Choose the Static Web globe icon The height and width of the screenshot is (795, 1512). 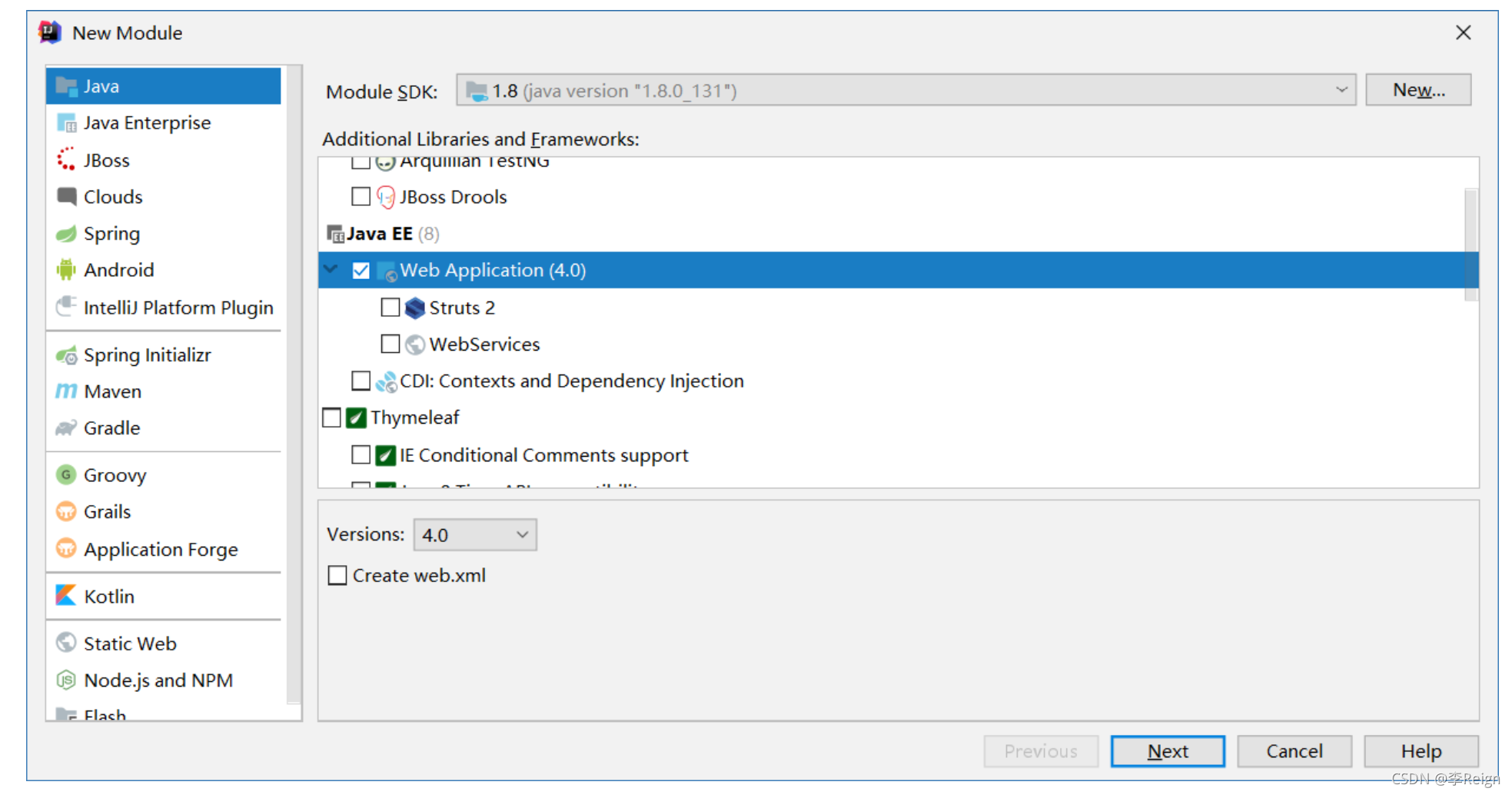click(67, 643)
